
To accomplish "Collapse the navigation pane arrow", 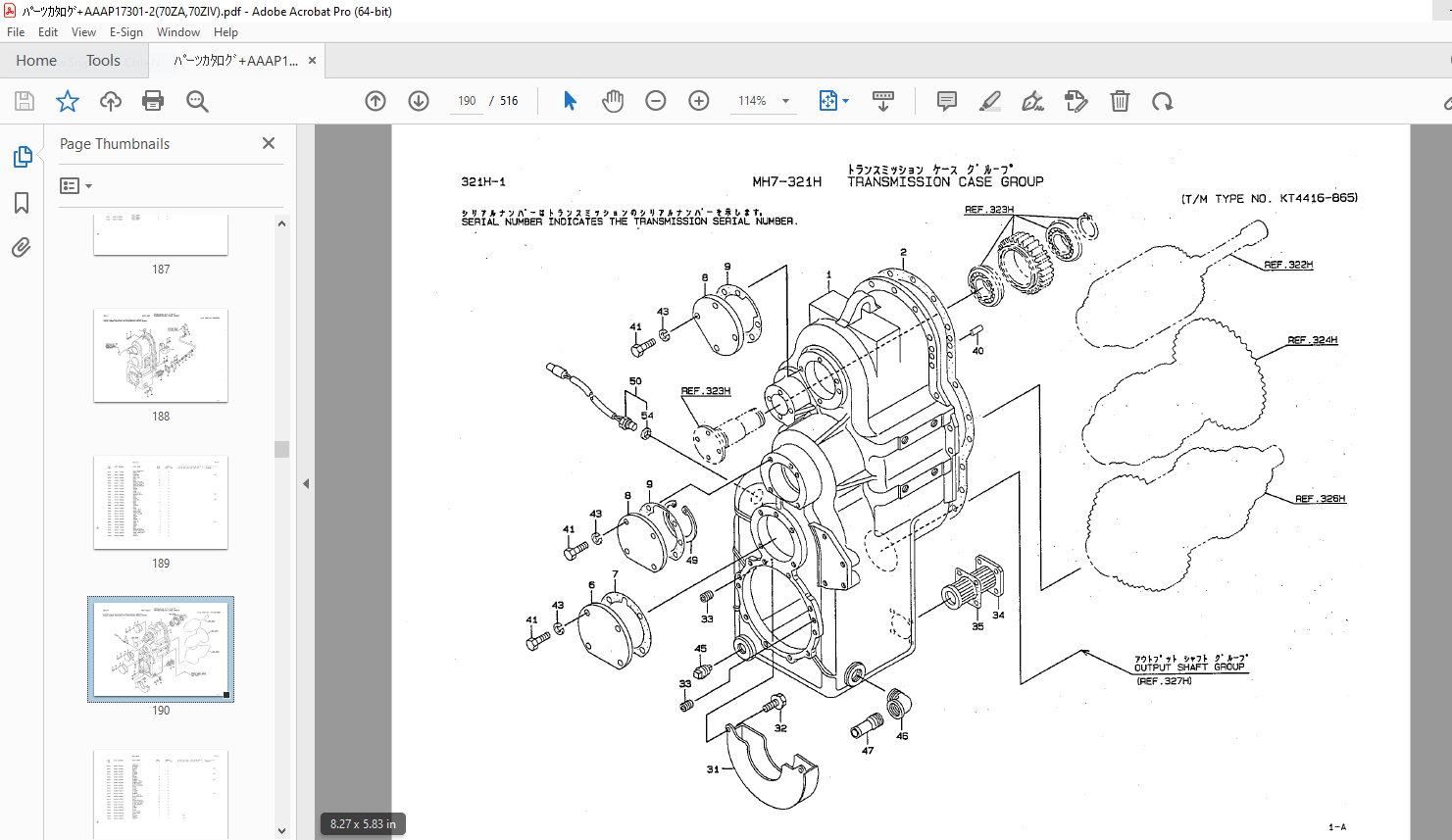I will point(306,483).
